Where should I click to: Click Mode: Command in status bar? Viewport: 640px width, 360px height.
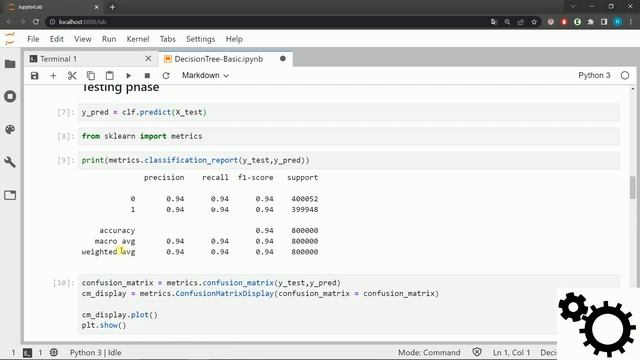coord(429,353)
